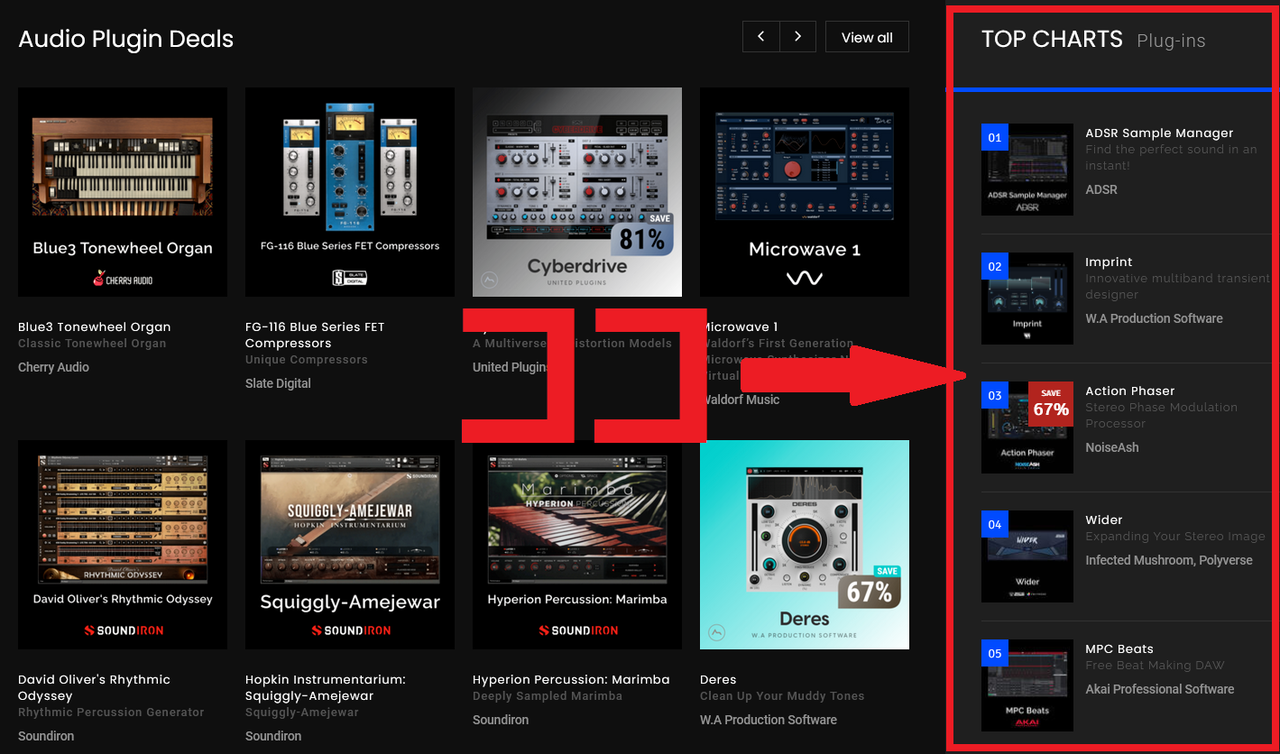Viewport: 1280px width, 754px height.
Task: Click 'Find the perfect sound in an instant!' description
Action: tap(1171, 157)
